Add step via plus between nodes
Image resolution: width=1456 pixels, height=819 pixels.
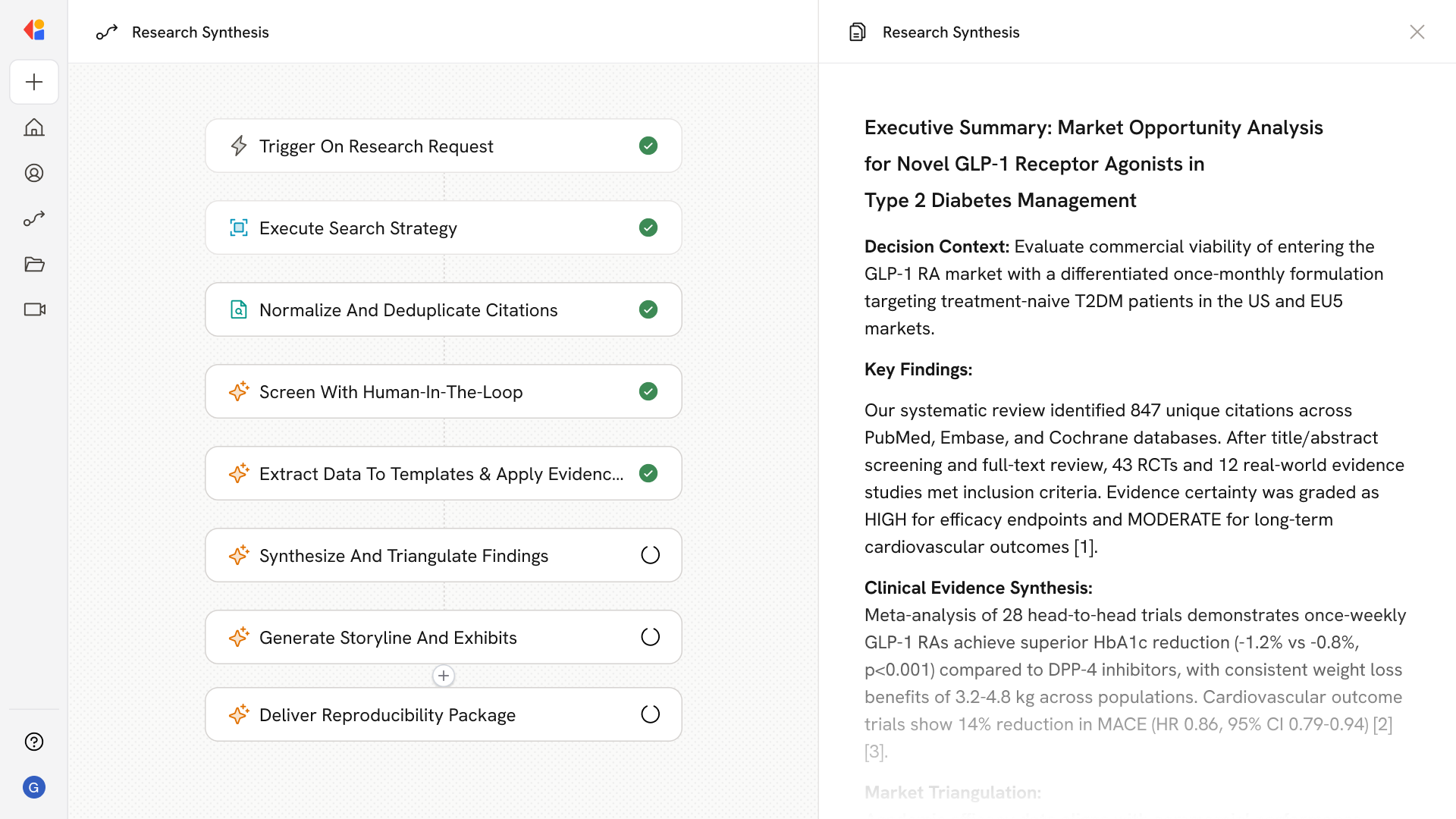[x=444, y=676]
